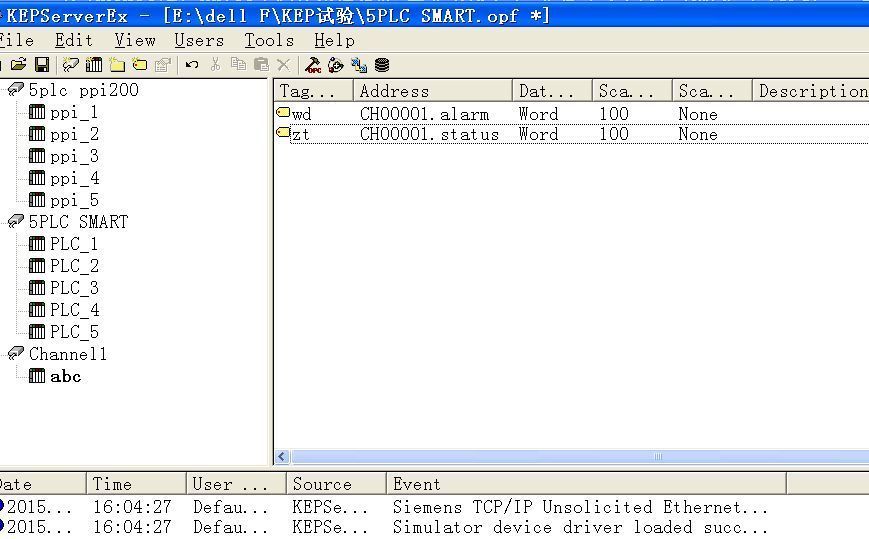Click the New Channel toolbar icon

tap(70, 65)
